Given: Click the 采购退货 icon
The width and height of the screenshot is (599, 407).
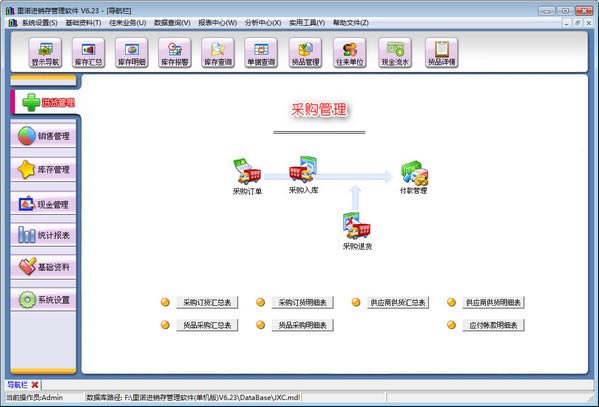Looking at the screenshot, I should 357,226.
